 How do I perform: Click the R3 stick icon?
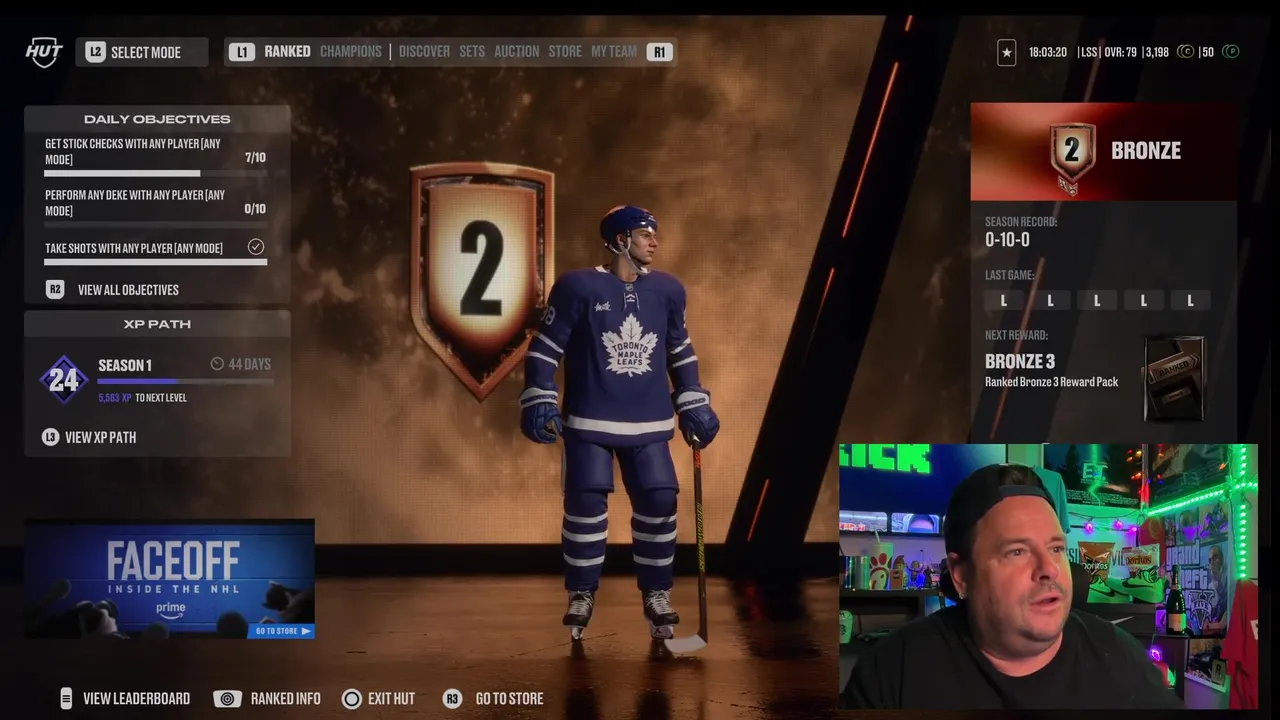(x=452, y=698)
